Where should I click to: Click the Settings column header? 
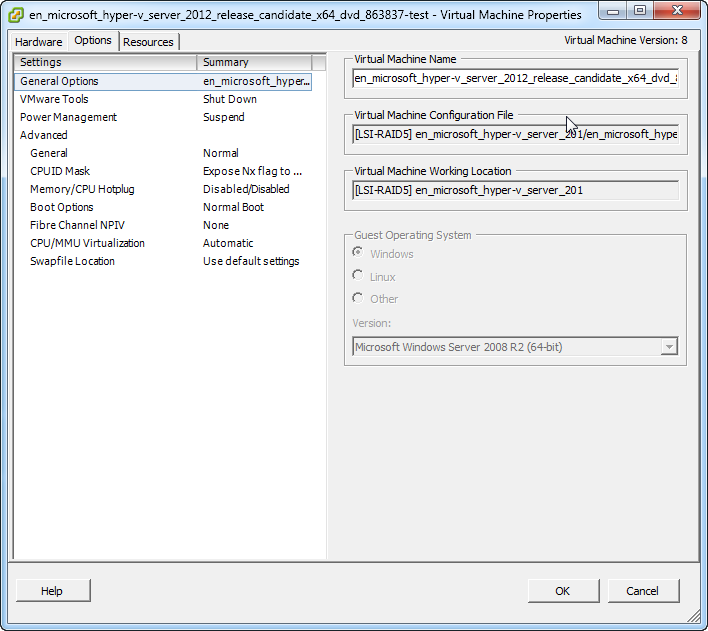click(106, 62)
